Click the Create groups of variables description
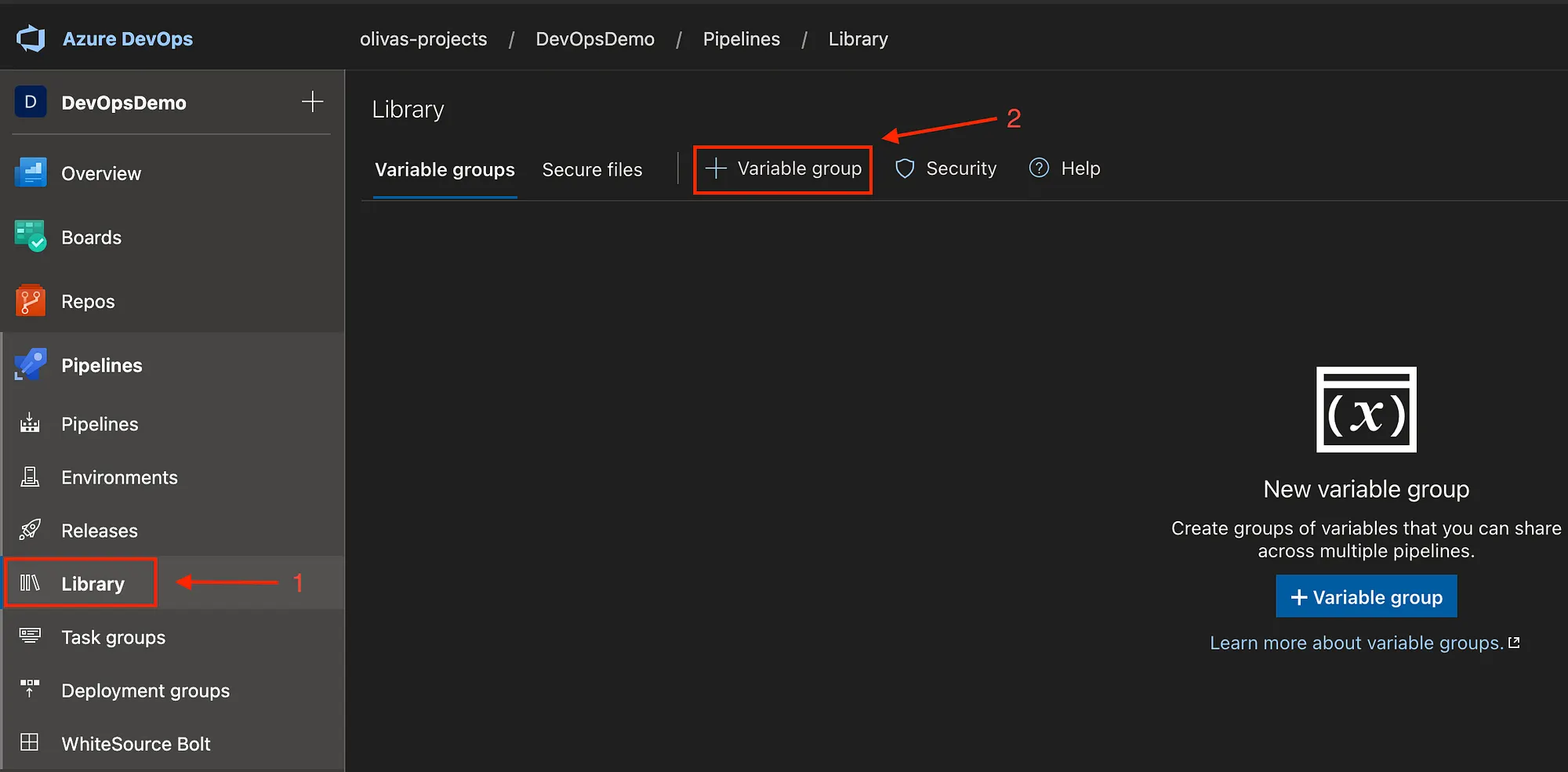Viewport: 1568px width, 772px height. click(1366, 539)
